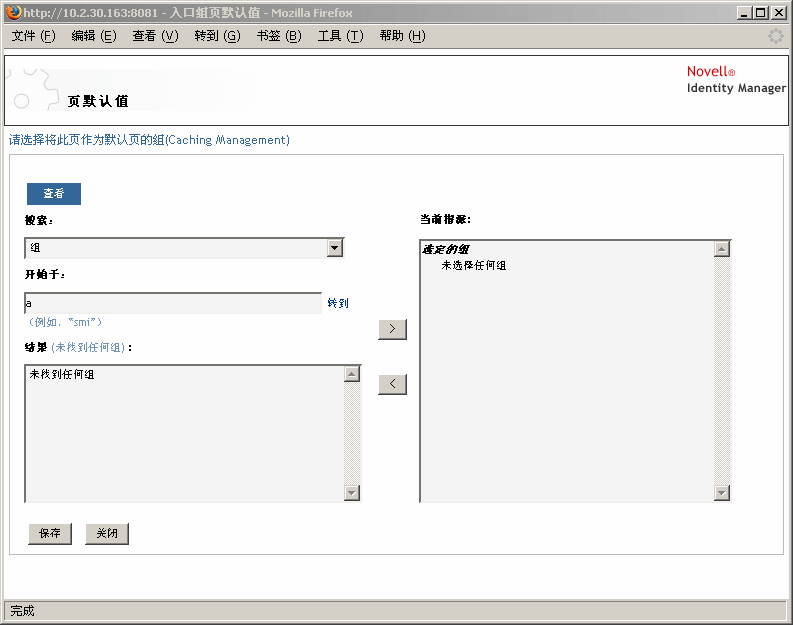
Task: Open the 转到 (G) menu
Action: (217, 36)
